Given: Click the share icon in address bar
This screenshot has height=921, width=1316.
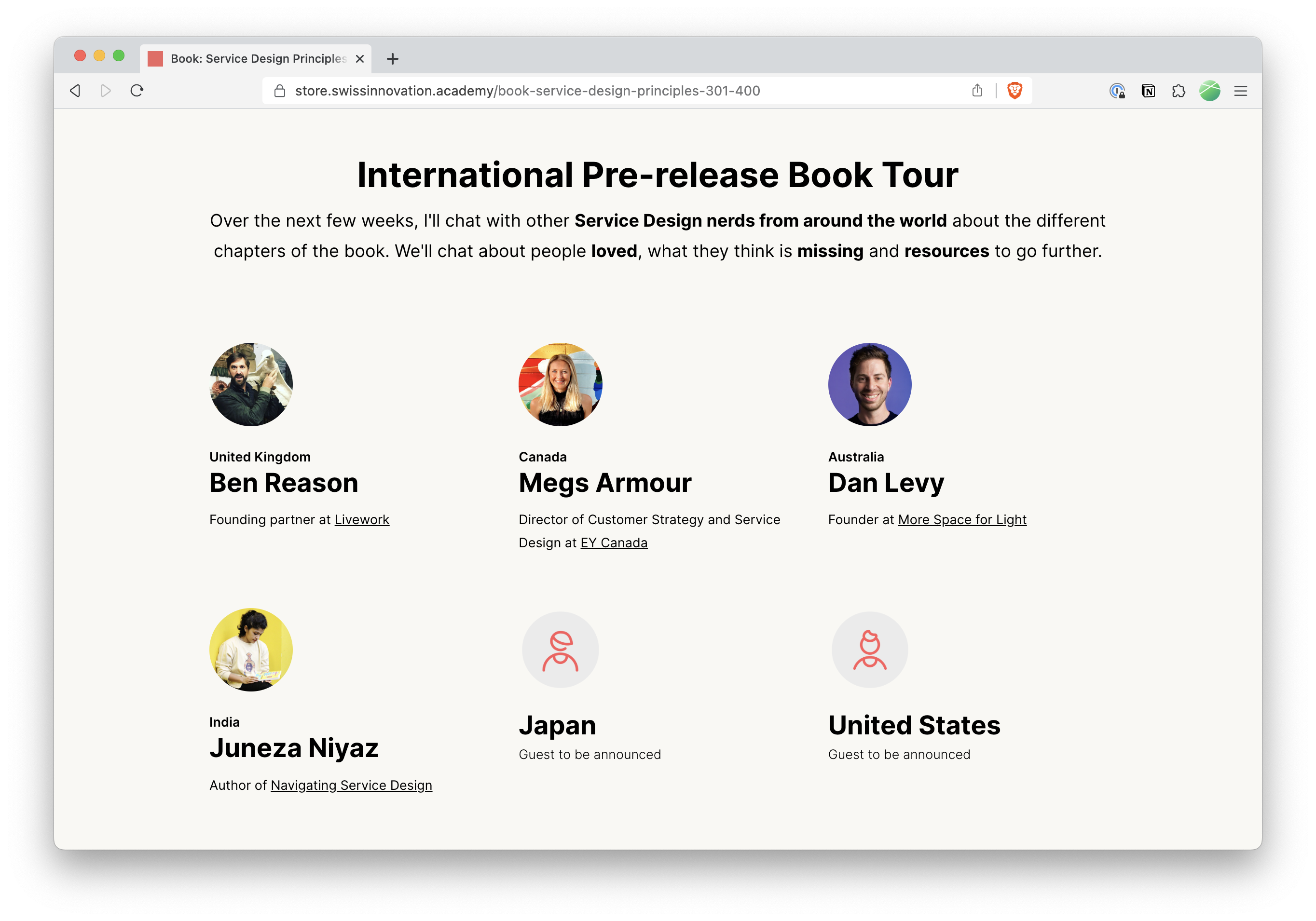Looking at the screenshot, I should 977,91.
